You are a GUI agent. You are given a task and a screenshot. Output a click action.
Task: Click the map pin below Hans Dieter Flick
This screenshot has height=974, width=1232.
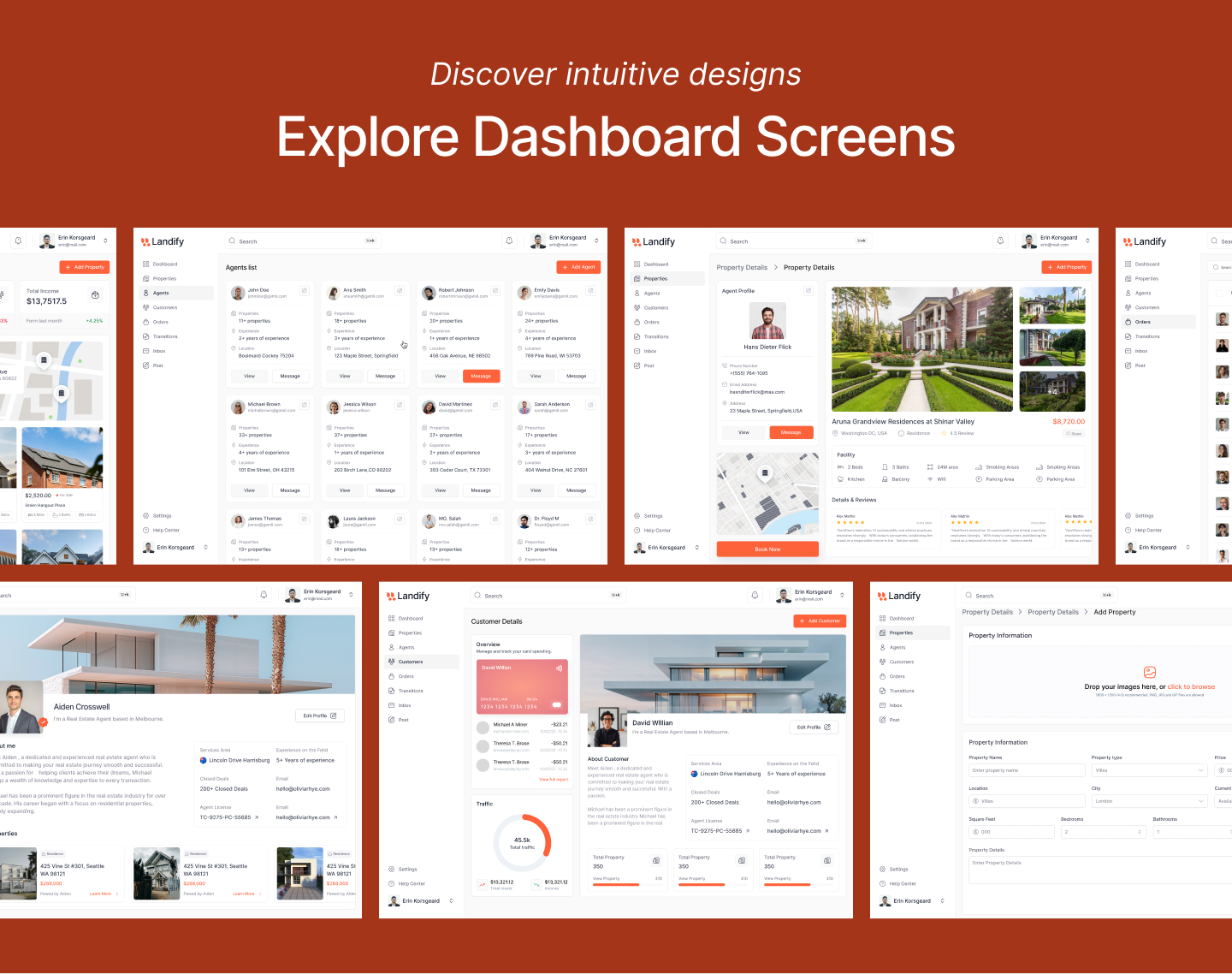point(765,472)
